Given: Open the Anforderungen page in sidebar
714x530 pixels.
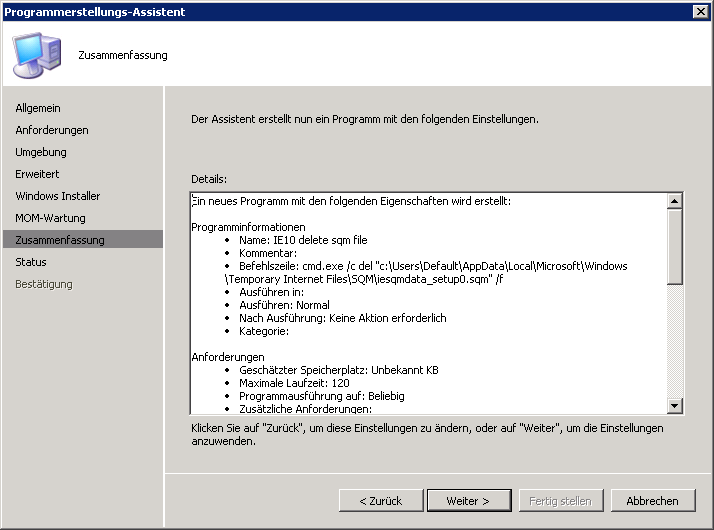Looking at the screenshot, I should click(x=52, y=130).
